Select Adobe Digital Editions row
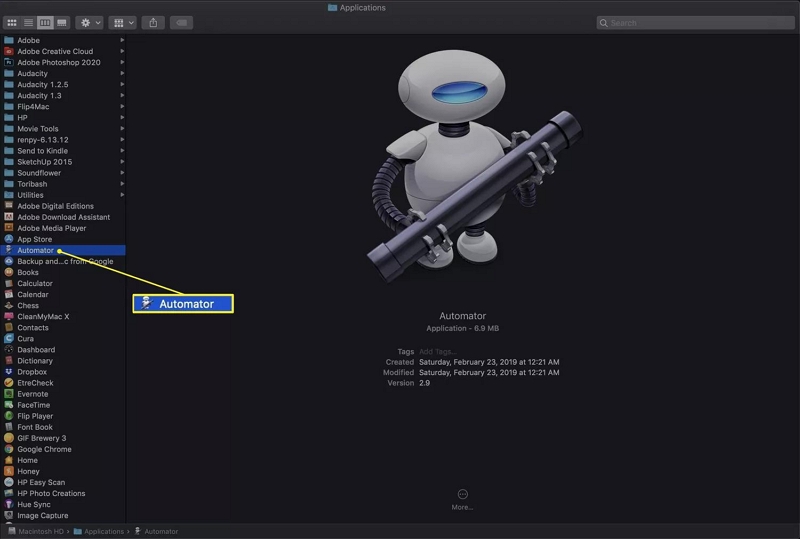 click(63, 206)
